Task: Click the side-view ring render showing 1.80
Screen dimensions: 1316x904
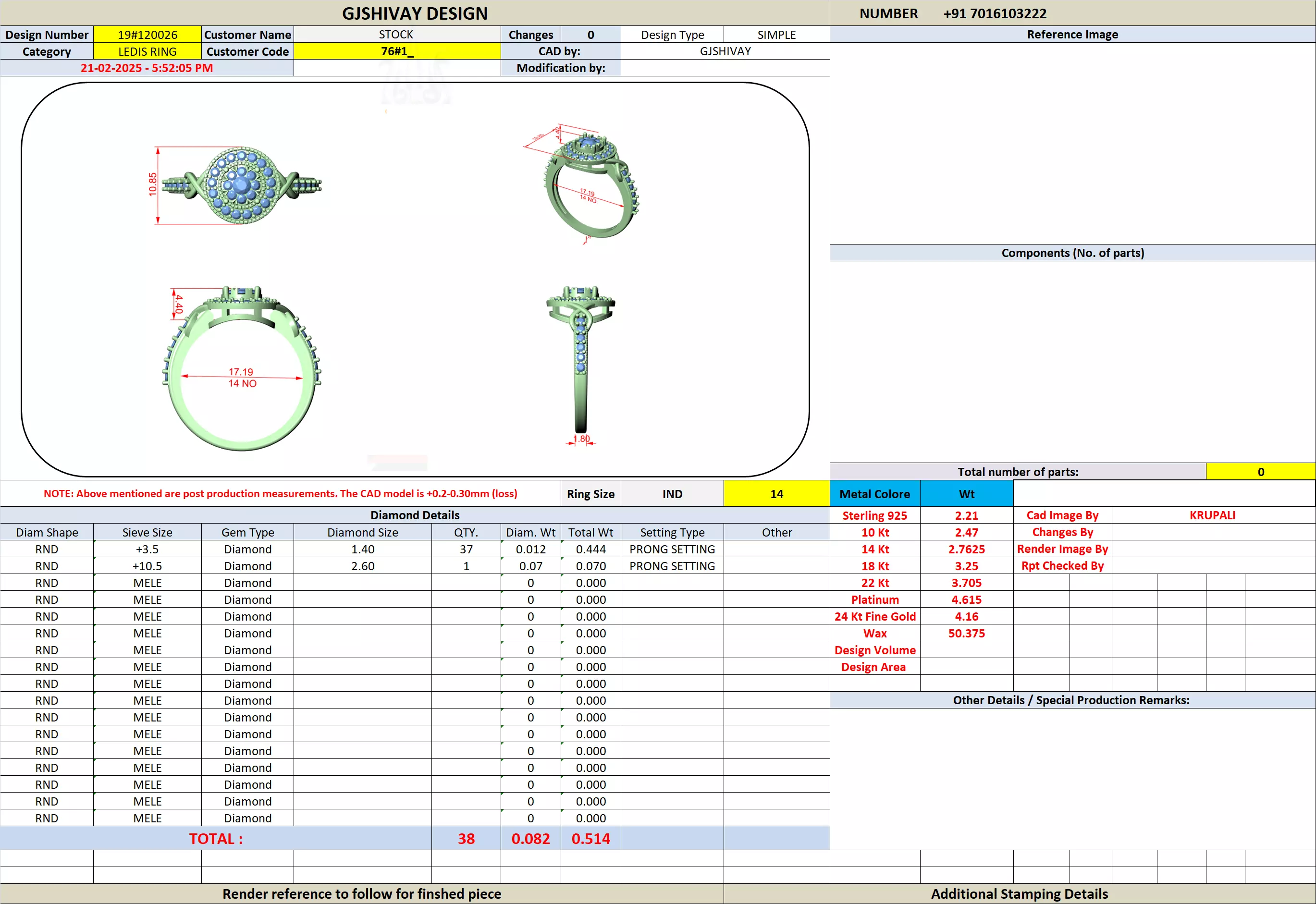Action: (581, 363)
